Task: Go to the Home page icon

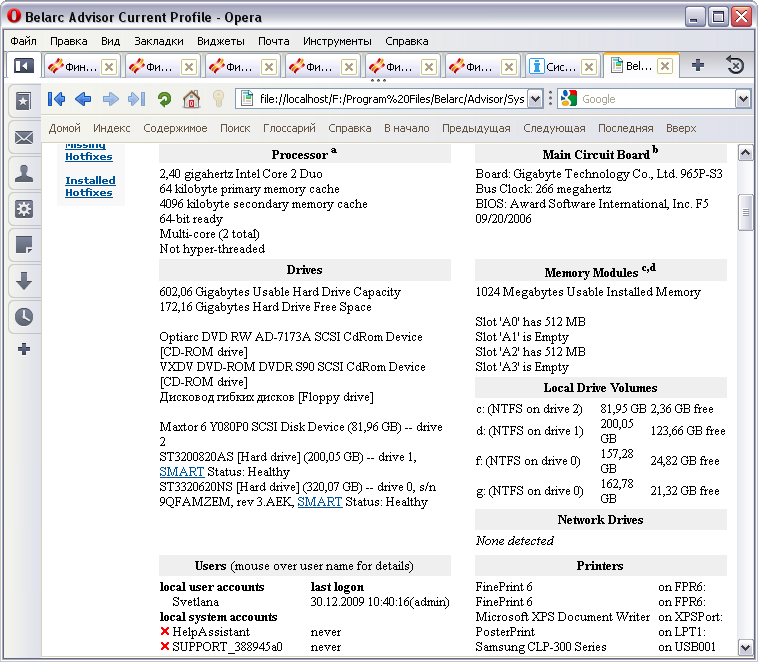Action: pyautogui.click(x=191, y=99)
